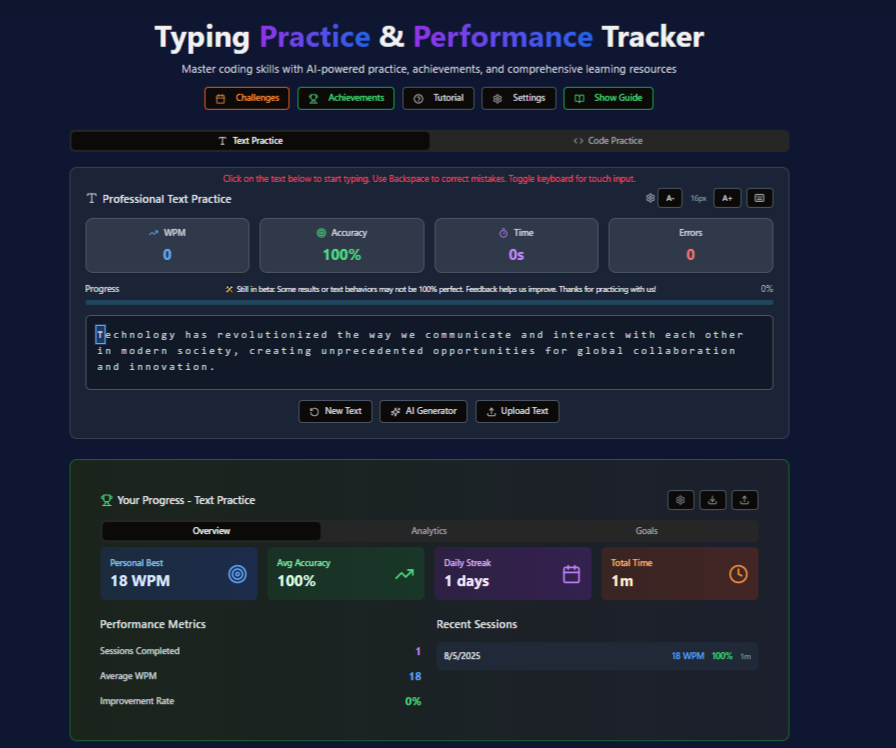Switch to the Code Practice tab

point(608,140)
